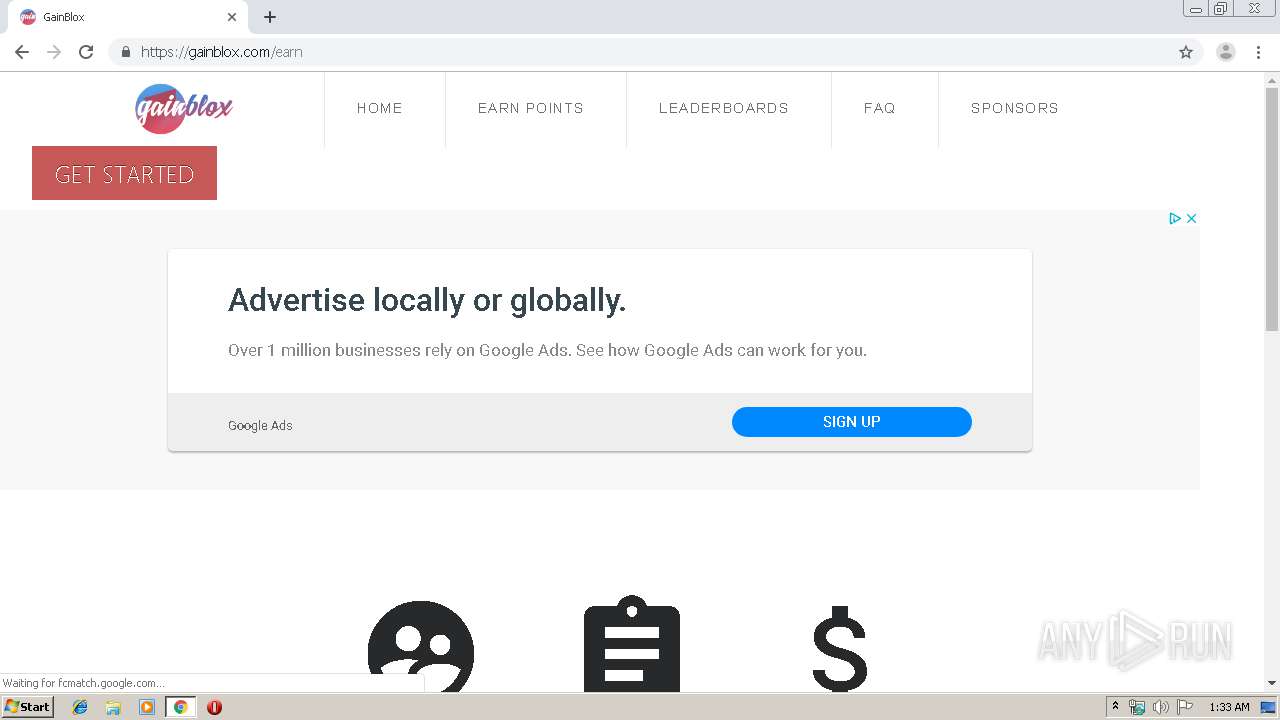
Task: Open the AdChoices triangle icon
Action: 1175,218
